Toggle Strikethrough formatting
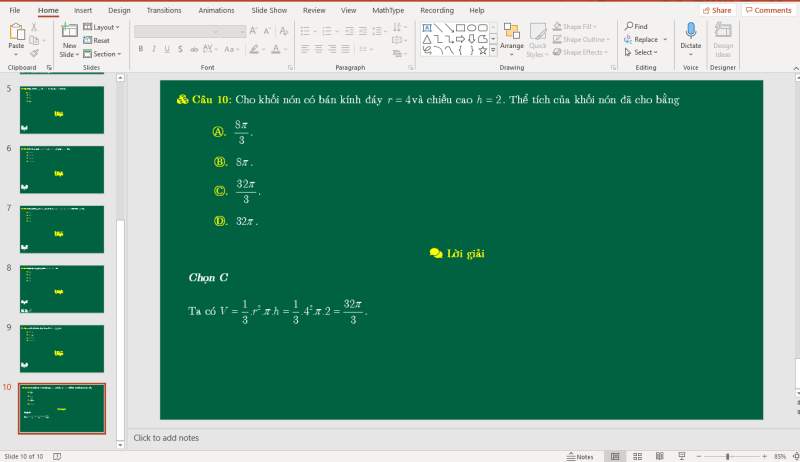 (x=194, y=49)
